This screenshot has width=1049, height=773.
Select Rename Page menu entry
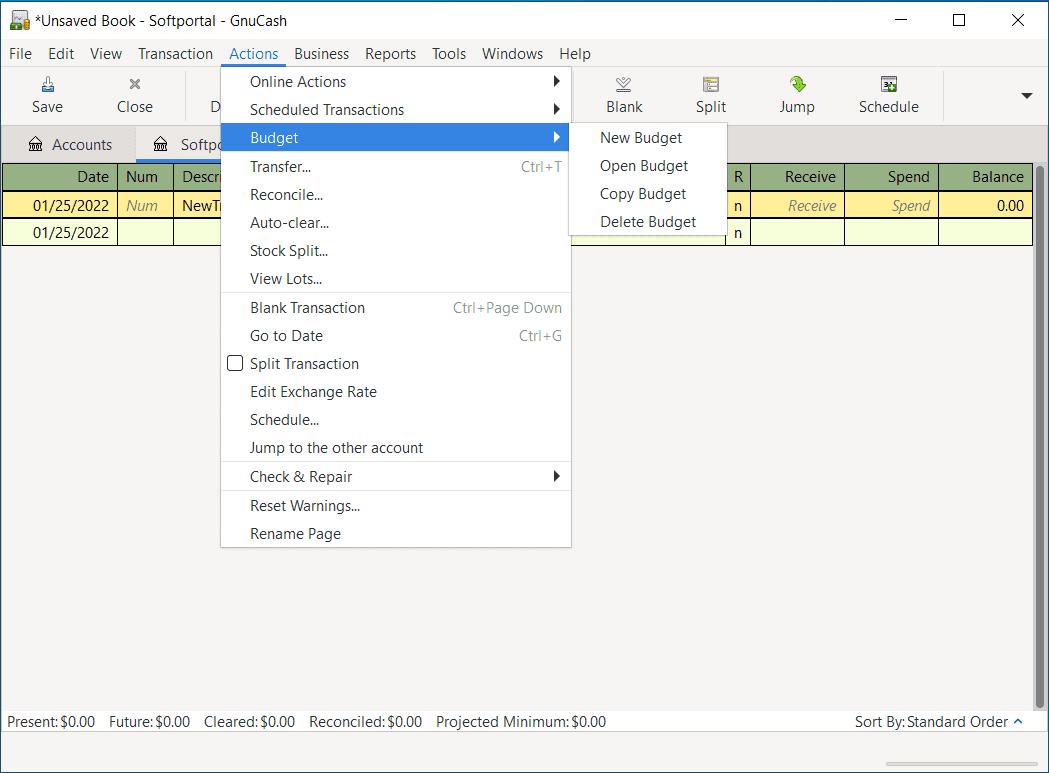point(395,534)
